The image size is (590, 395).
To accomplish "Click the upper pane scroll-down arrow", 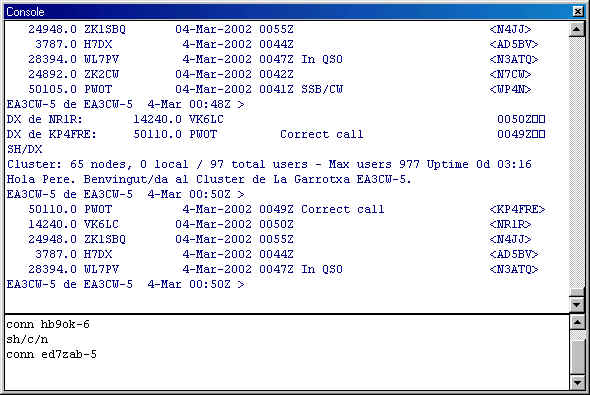I will pyautogui.click(x=576, y=304).
